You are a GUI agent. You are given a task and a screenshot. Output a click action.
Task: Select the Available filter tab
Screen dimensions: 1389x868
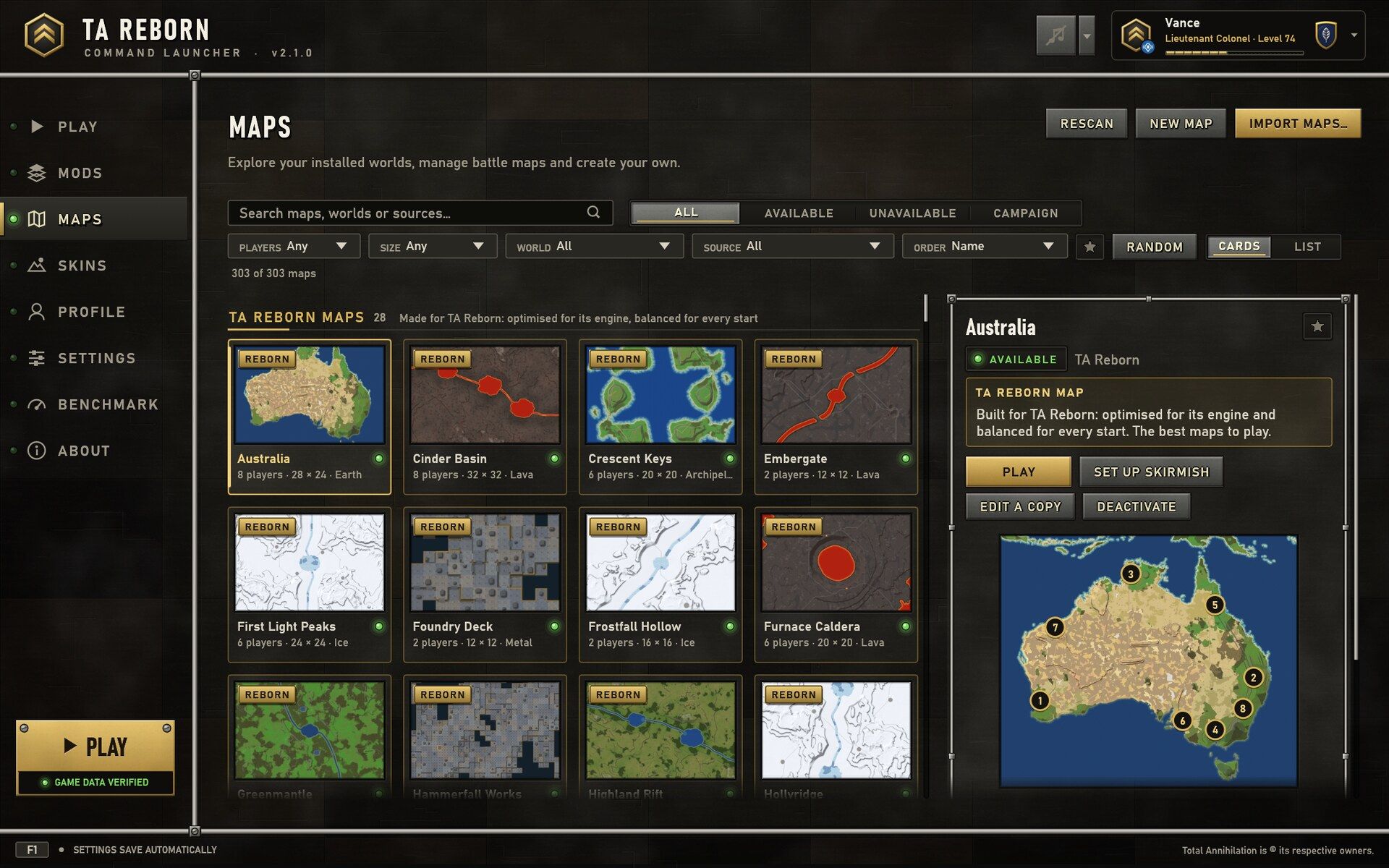point(799,213)
